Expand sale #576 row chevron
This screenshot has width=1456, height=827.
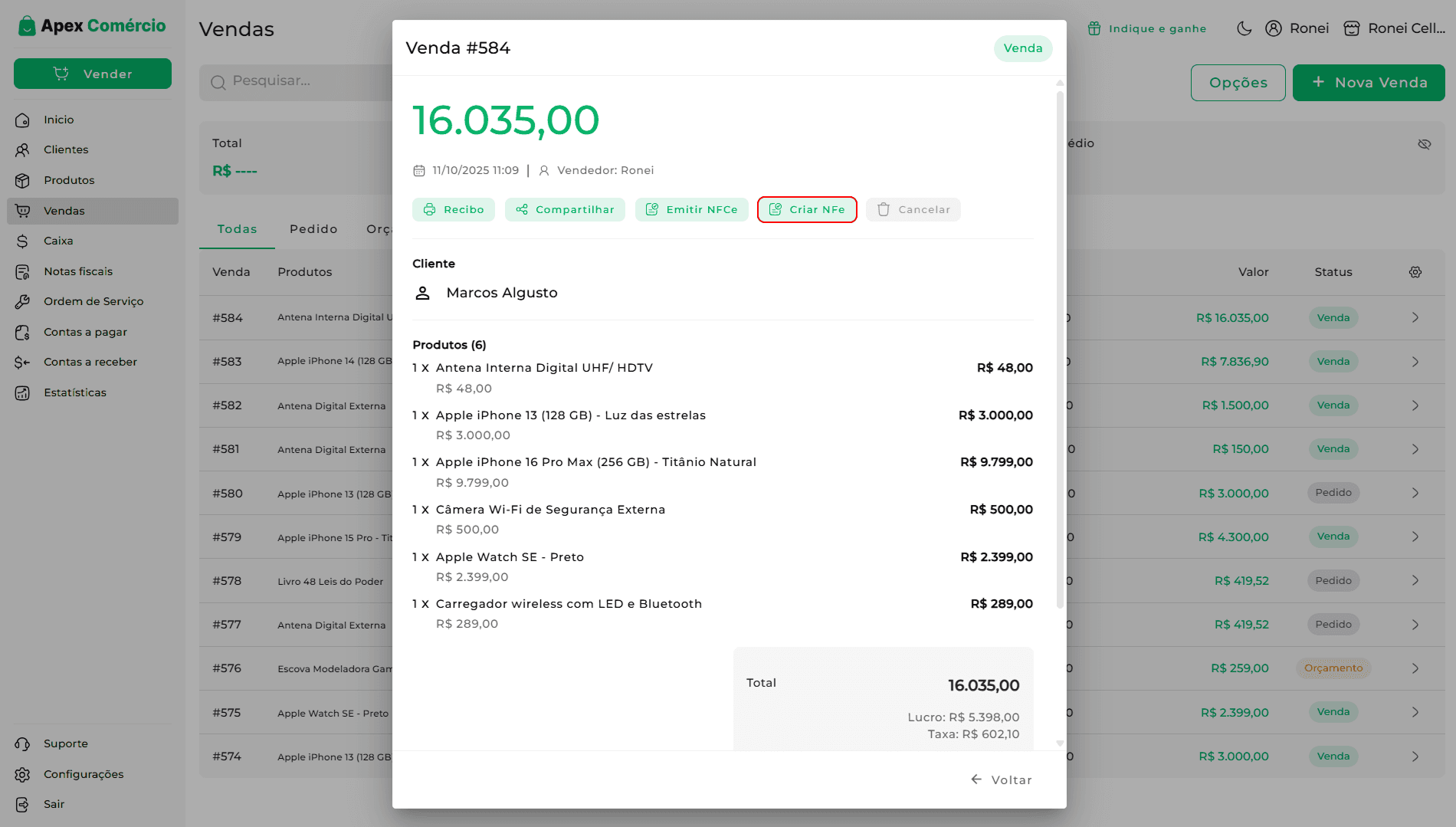click(x=1415, y=668)
